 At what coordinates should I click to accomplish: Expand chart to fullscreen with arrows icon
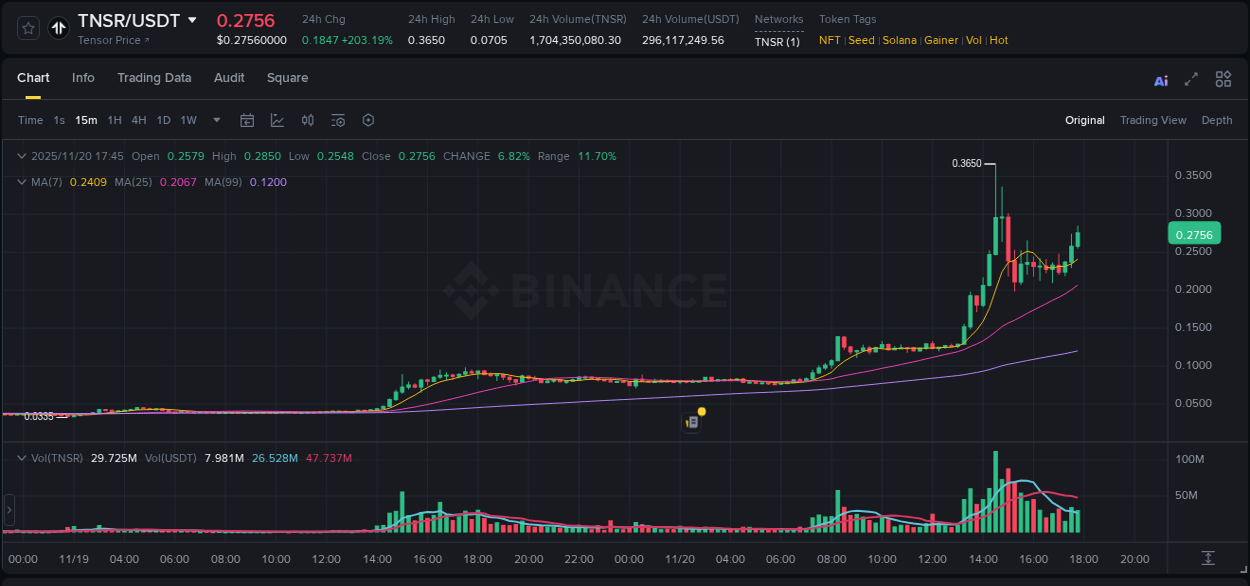click(x=1191, y=79)
